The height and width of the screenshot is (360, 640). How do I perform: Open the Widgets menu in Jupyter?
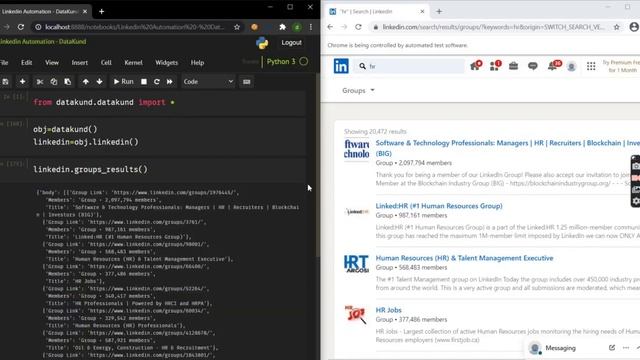167,62
